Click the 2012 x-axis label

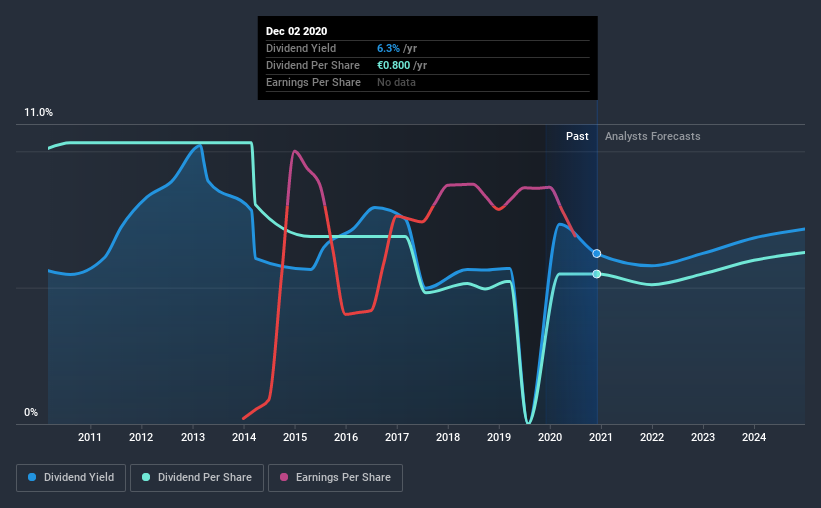pos(141,437)
